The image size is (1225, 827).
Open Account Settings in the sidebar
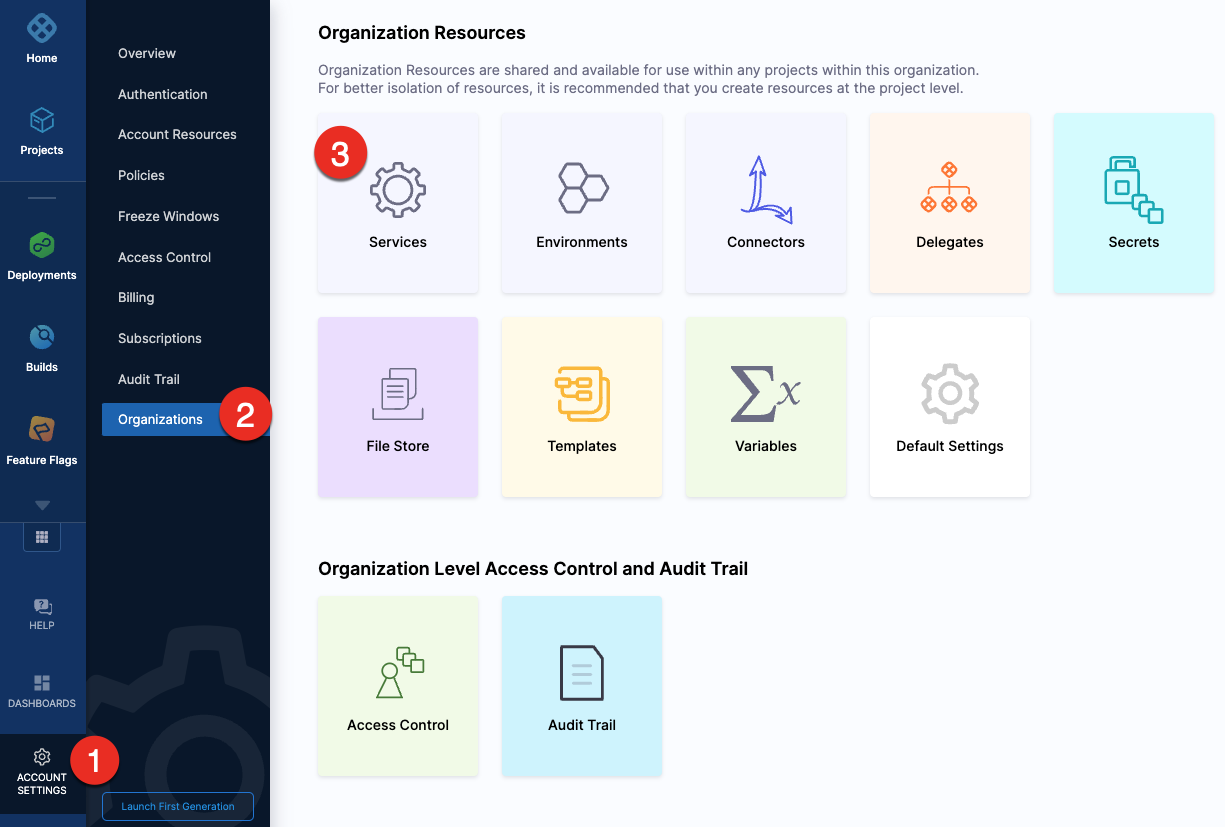(x=42, y=772)
